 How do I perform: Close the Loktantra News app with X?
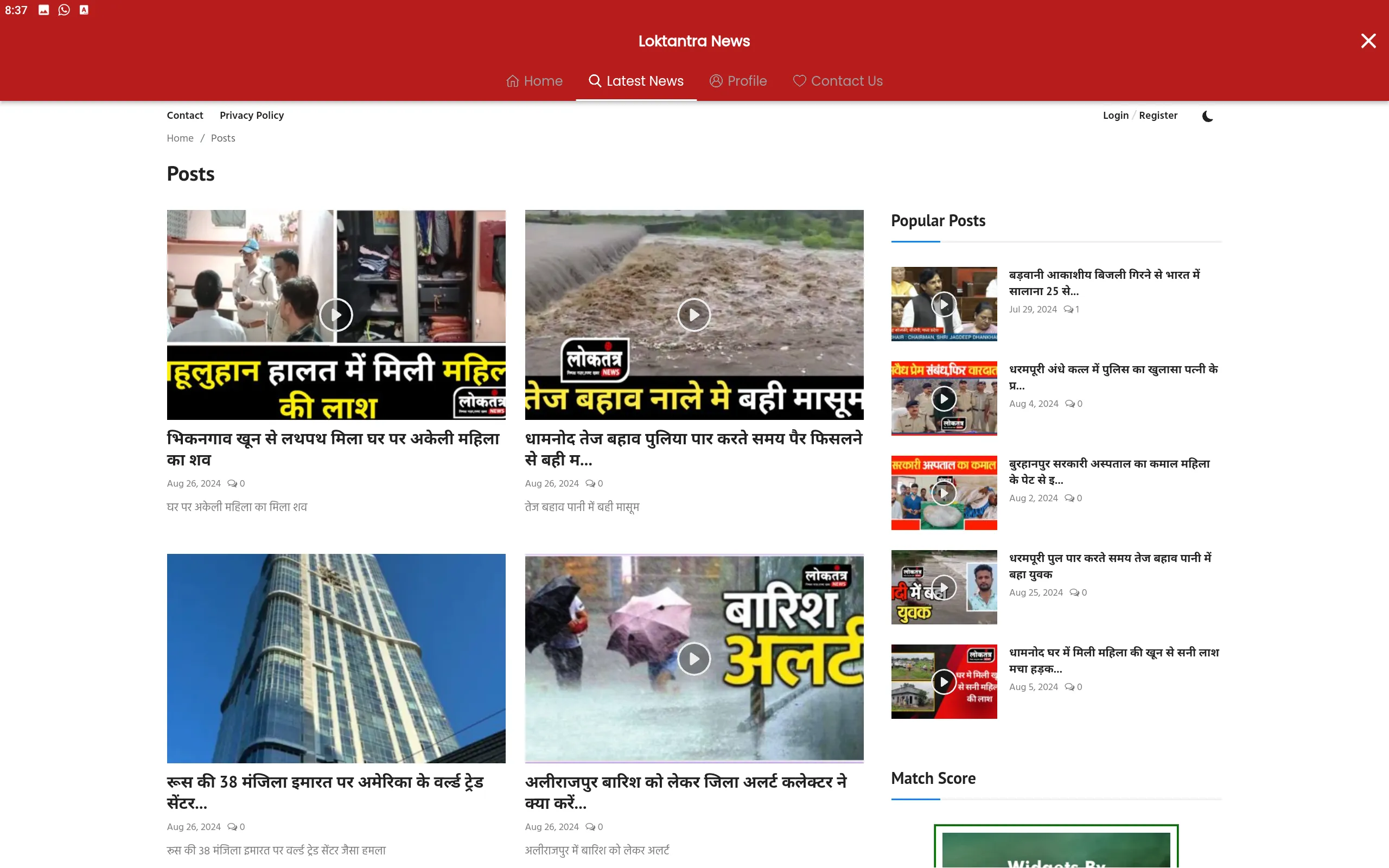pos(1368,41)
